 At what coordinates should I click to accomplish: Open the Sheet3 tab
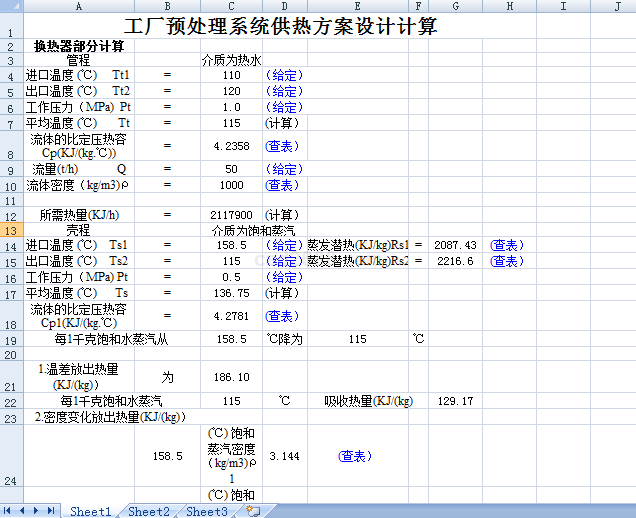pyautogui.click(x=206, y=511)
